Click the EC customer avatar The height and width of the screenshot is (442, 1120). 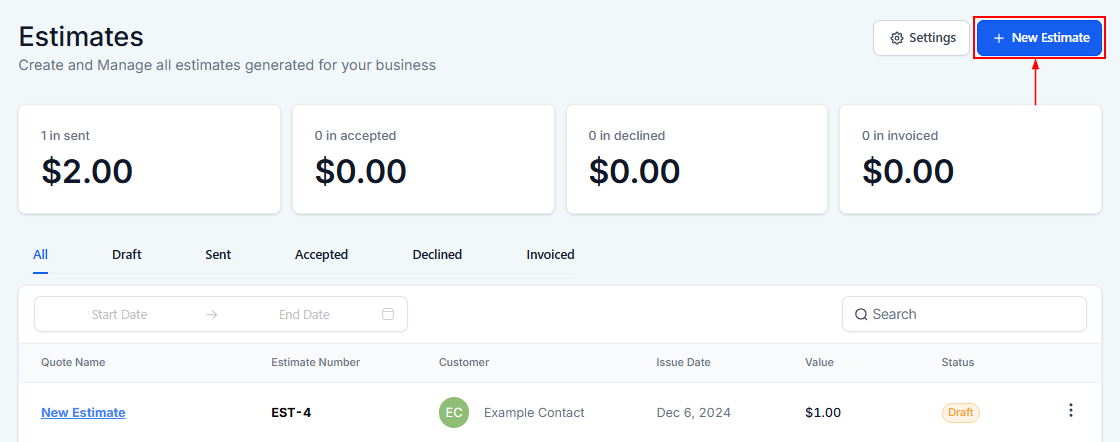pos(454,413)
